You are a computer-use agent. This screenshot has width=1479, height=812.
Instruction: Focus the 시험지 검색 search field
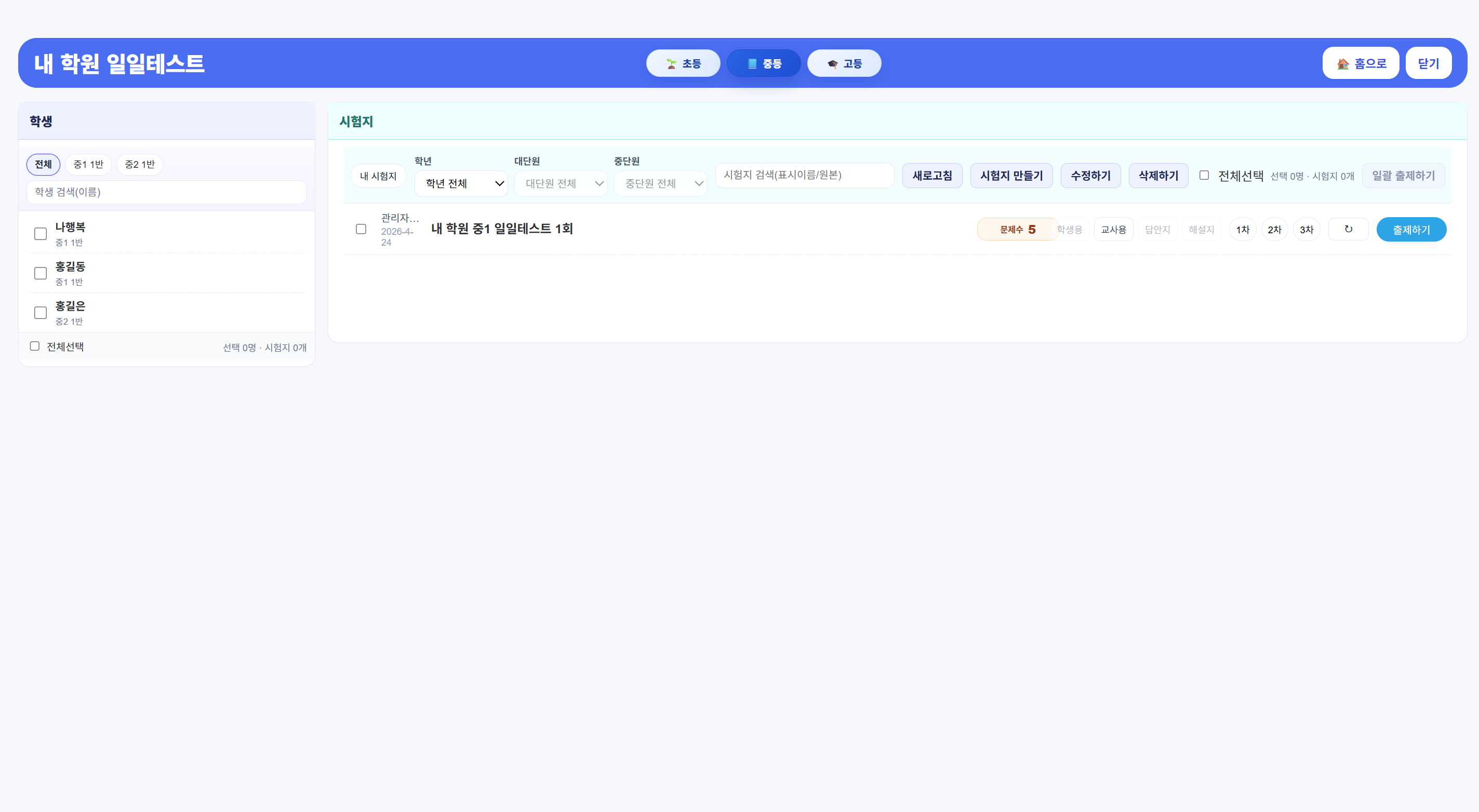pyautogui.click(x=804, y=175)
